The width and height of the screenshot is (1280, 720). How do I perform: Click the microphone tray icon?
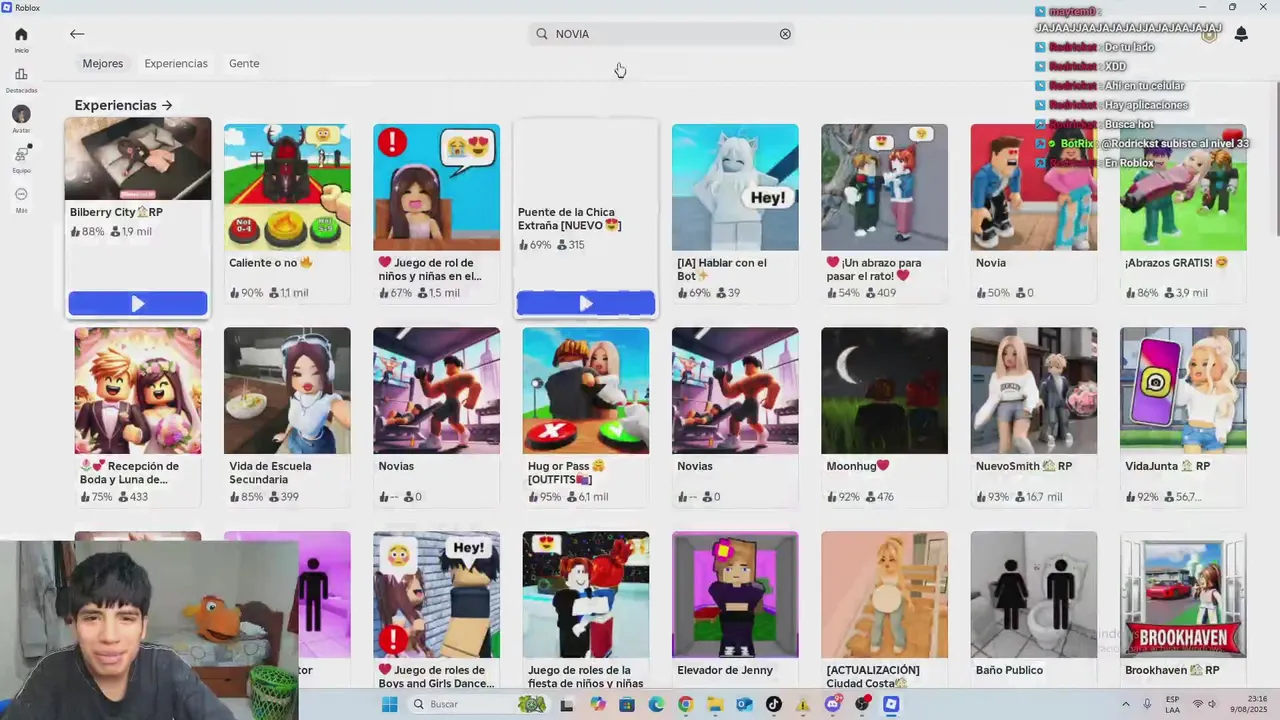tap(1147, 704)
